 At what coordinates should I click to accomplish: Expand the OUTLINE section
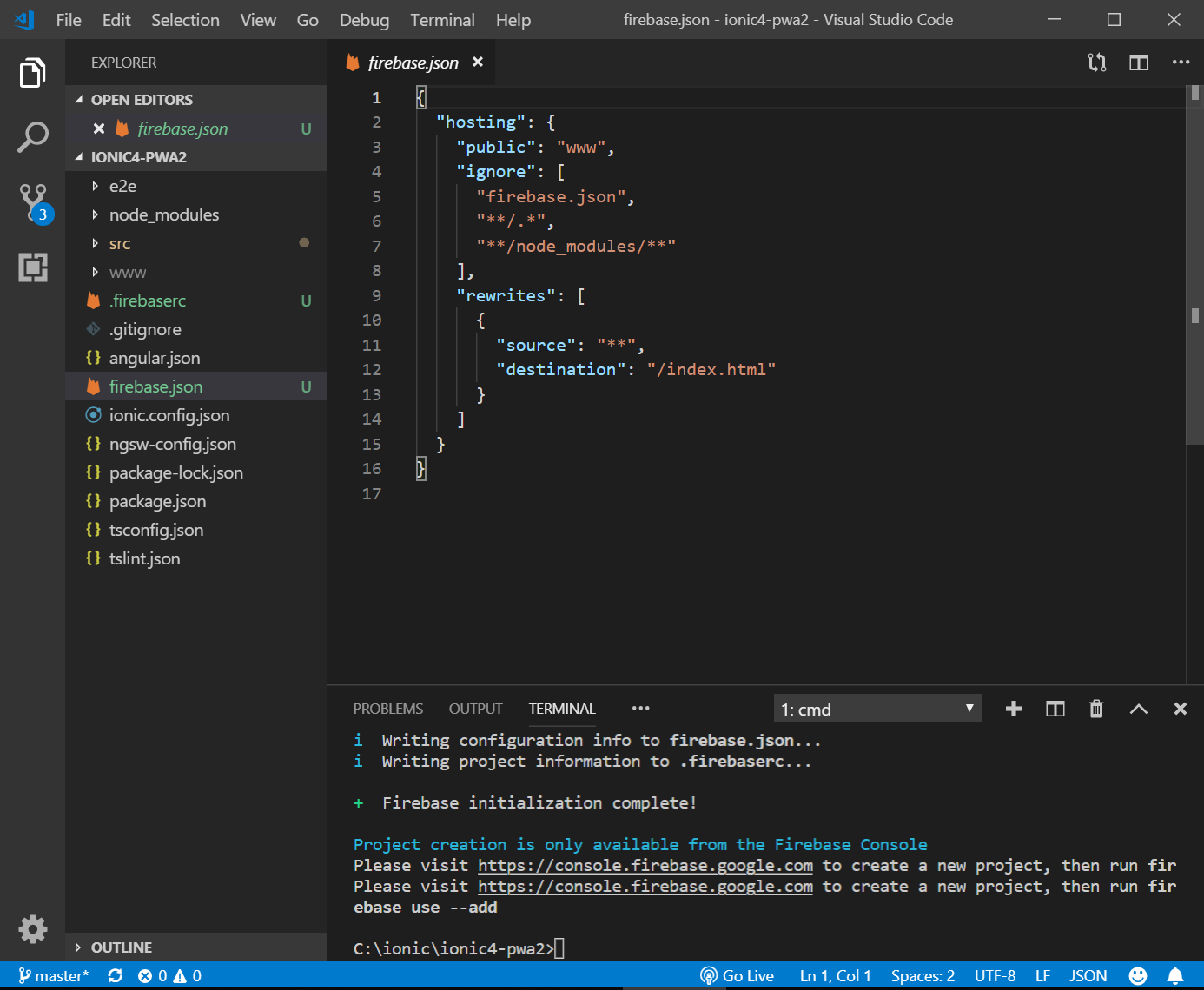click(121, 947)
